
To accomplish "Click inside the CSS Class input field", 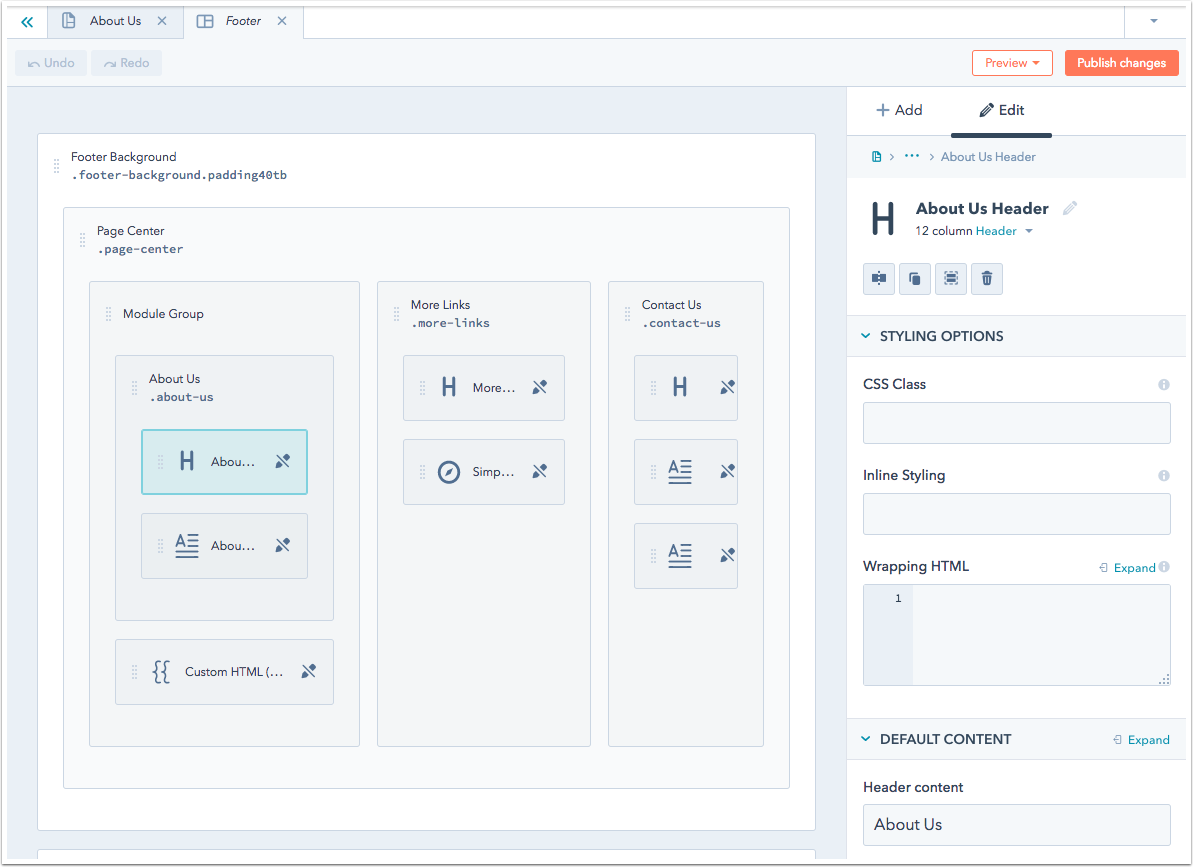I will tap(1016, 422).
